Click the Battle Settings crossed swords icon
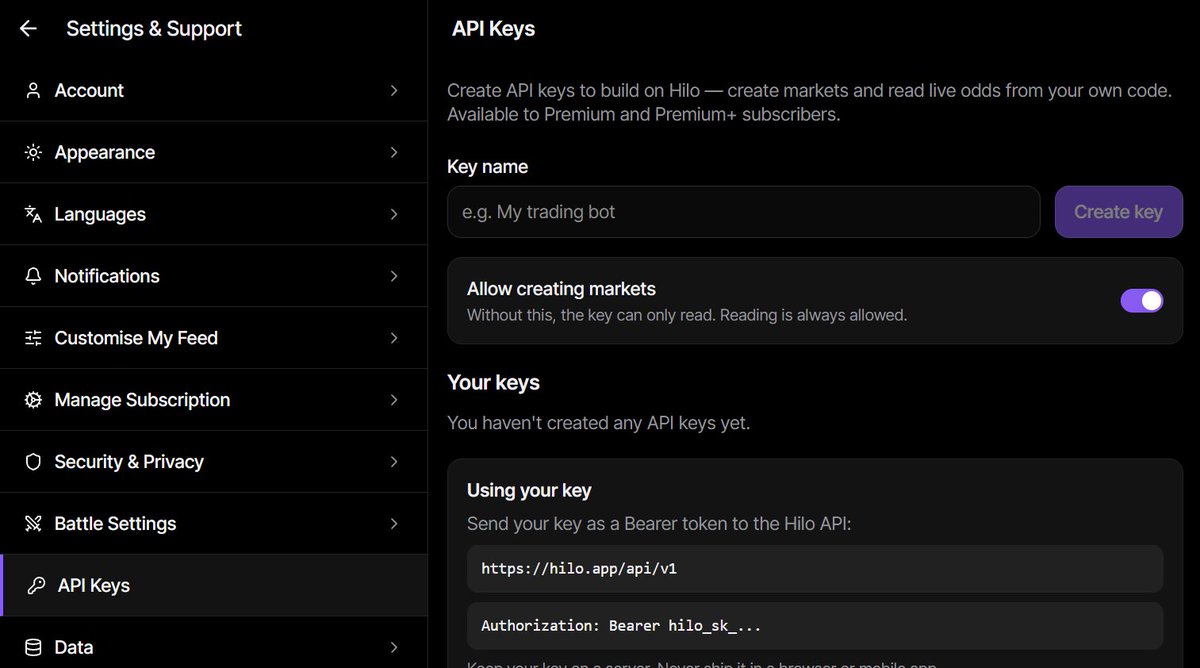Screen dimensions: 1200x668 pos(33,524)
